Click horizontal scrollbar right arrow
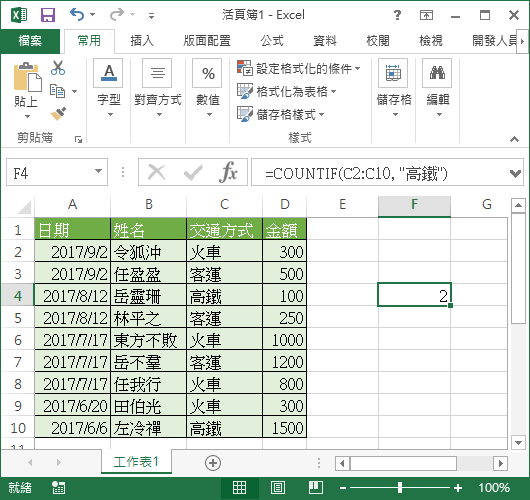Image resolution: width=530 pixels, height=500 pixels. click(x=501, y=463)
